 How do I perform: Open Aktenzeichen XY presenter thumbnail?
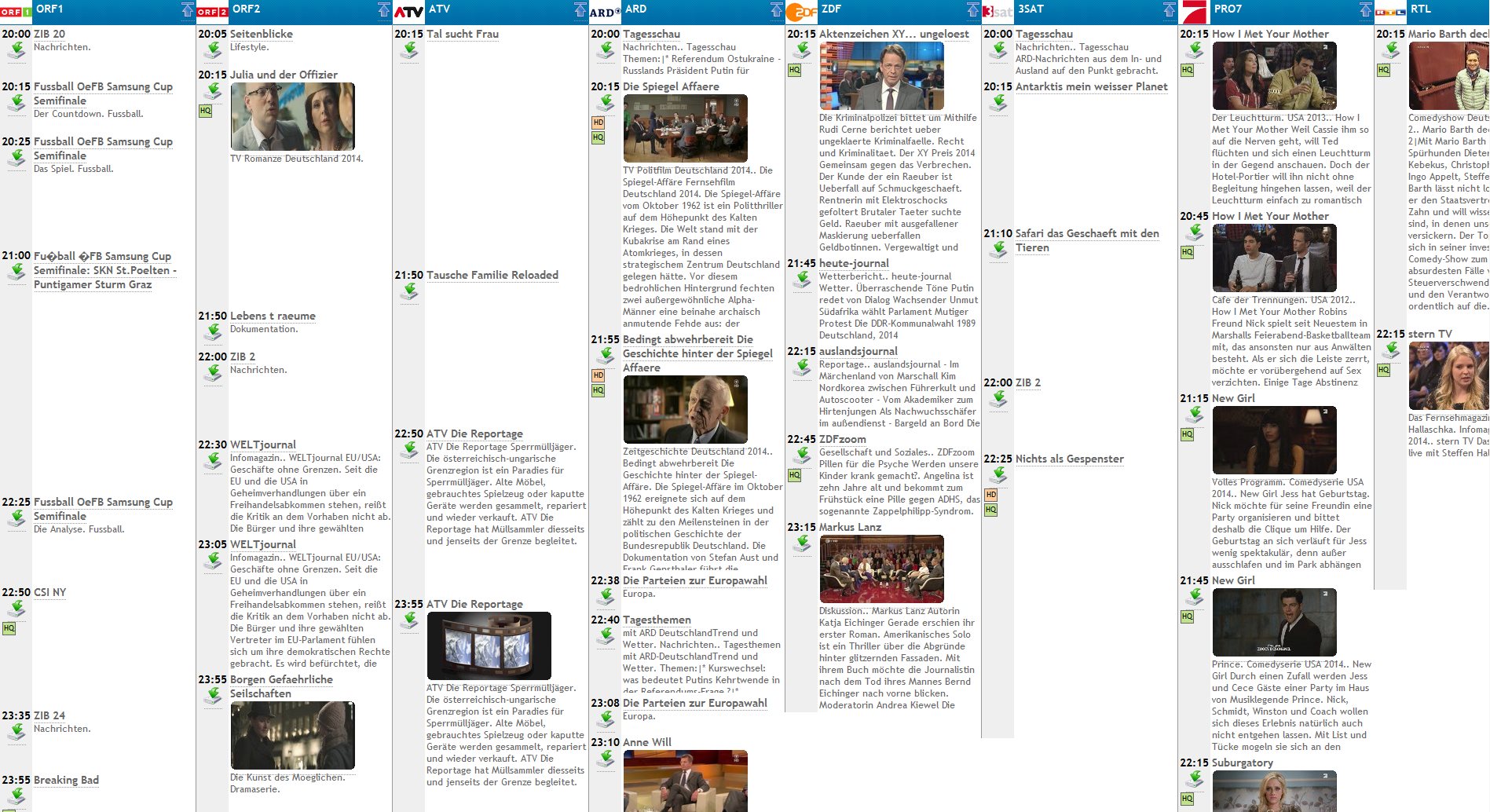coord(882,75)
